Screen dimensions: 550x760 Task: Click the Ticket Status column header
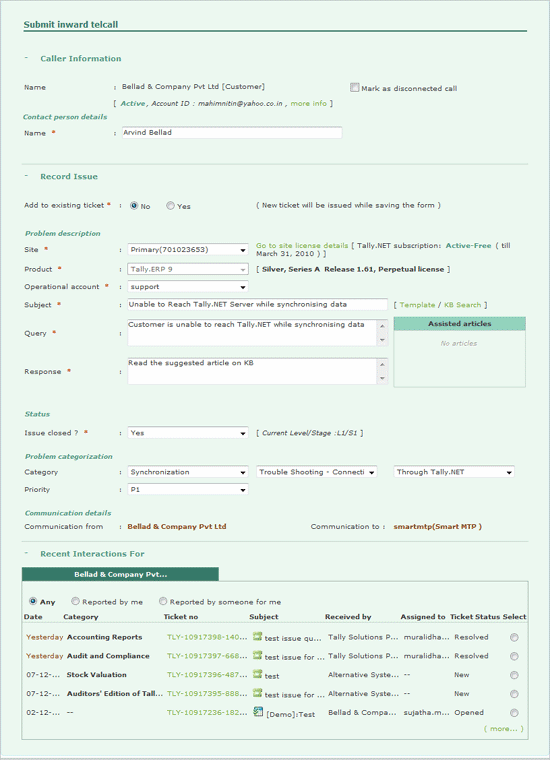(x=475, y=617)
